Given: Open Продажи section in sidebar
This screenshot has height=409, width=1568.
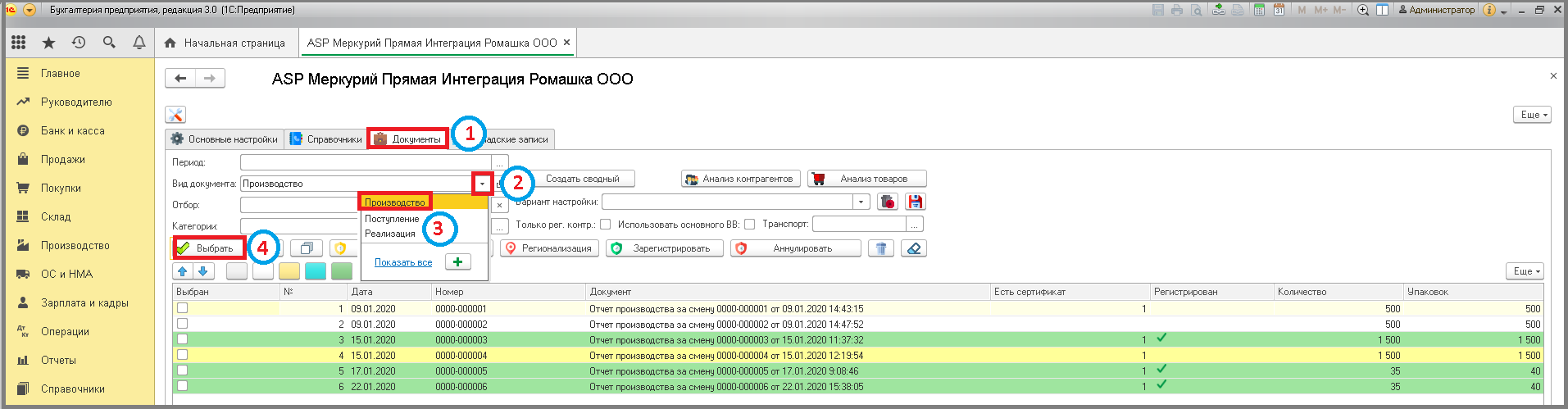Looking at the screenshot, I should (x=63, y=159).
